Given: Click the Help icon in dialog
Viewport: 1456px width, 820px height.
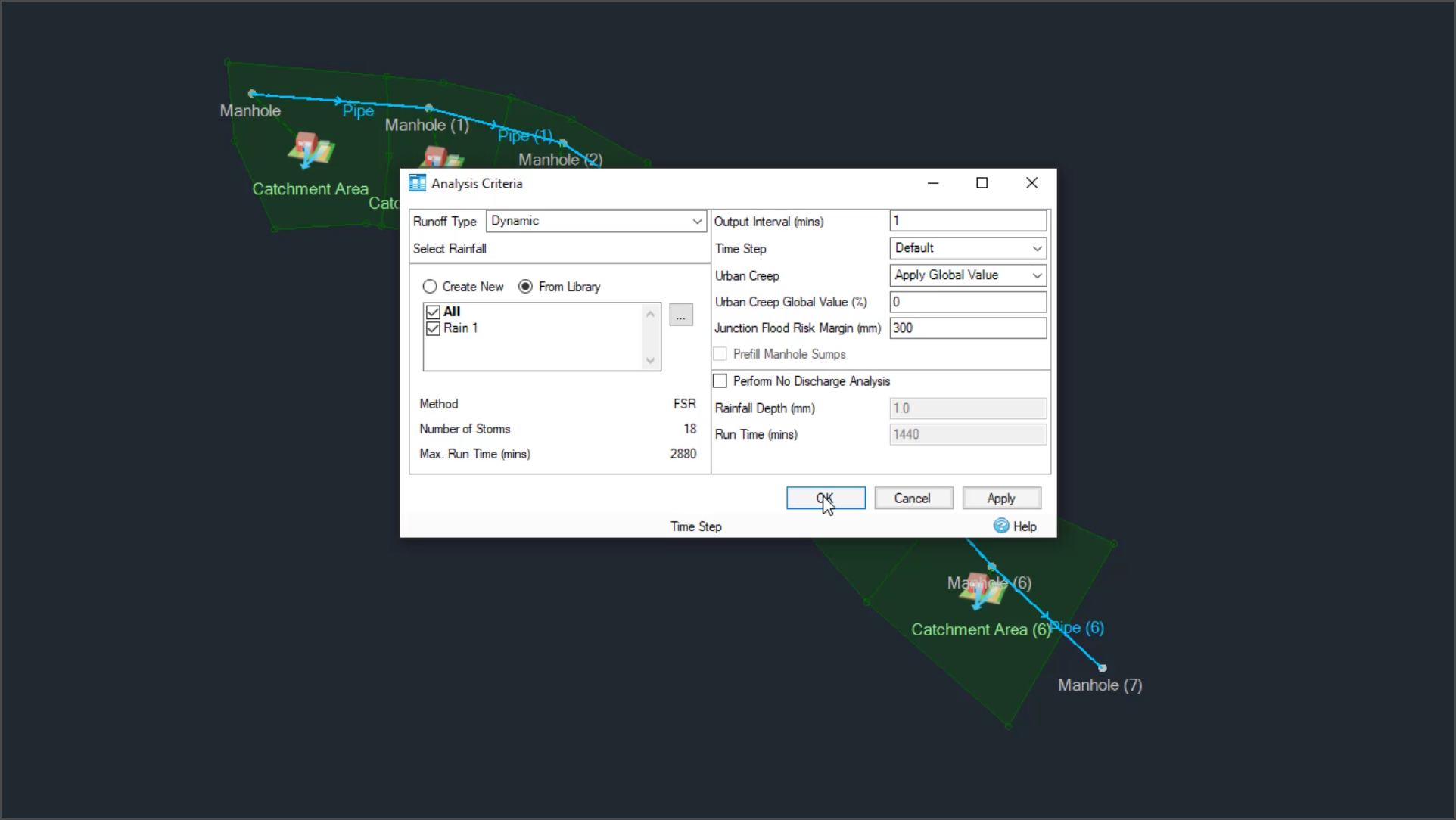Looking at the screenshot, I should 1000,526.
